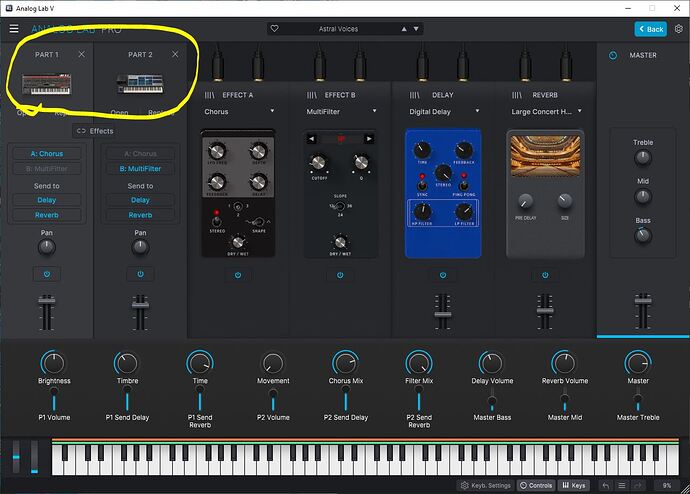Toggle the Effect A Chorus power button
The image size is (690, 494).
[238, 275]
